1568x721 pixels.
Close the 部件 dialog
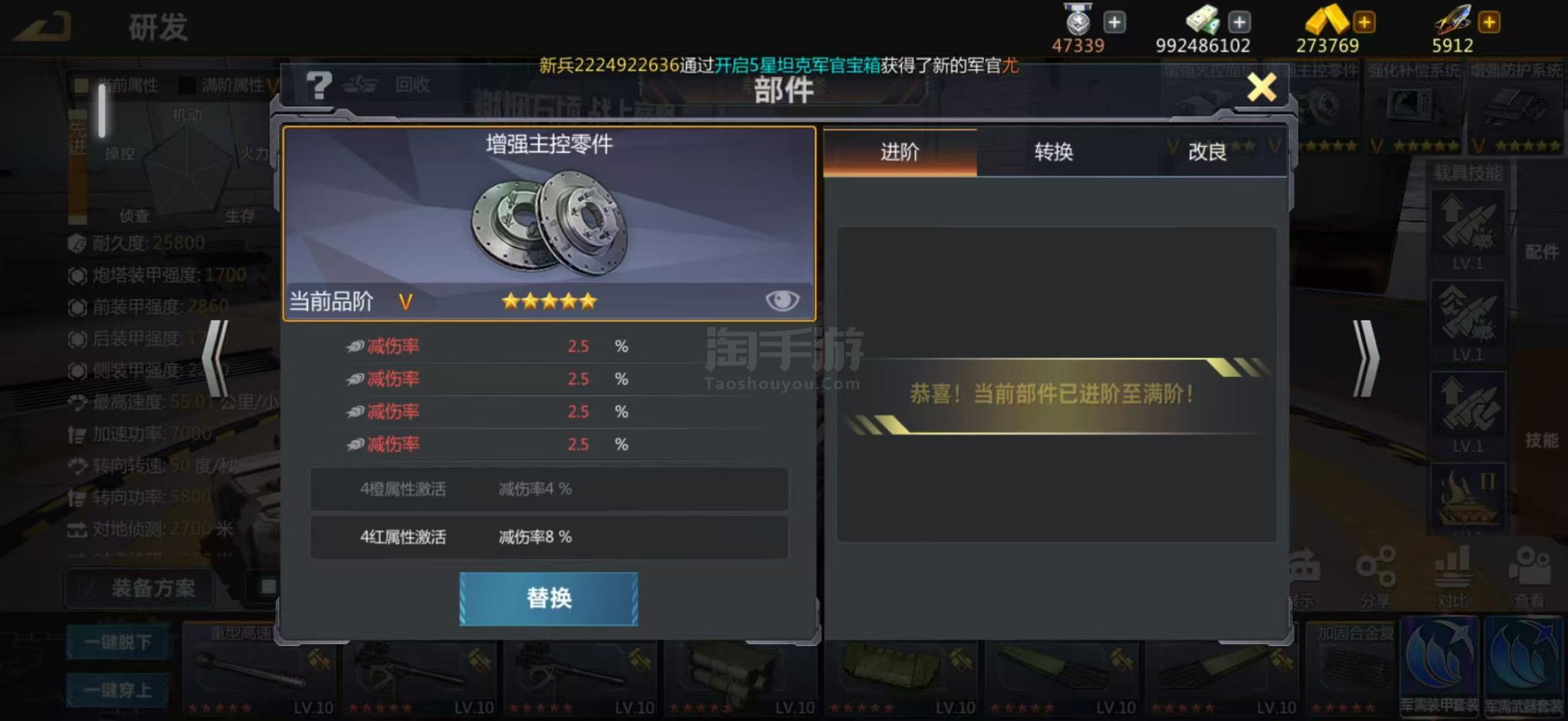(x=1262, y=87)
